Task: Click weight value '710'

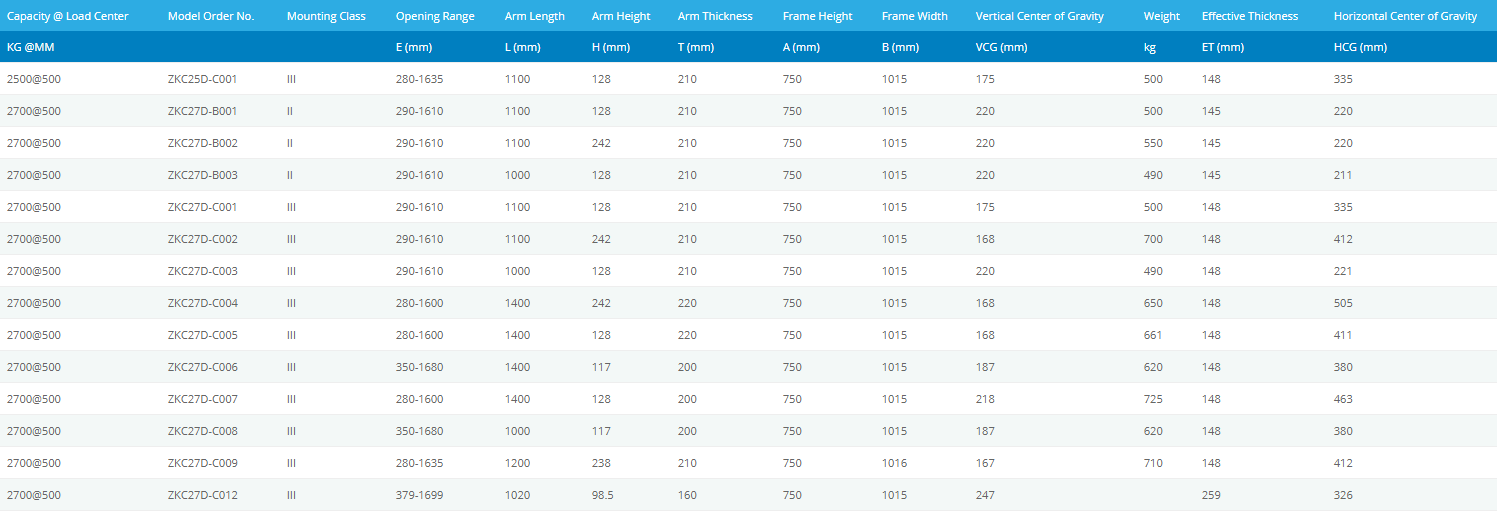Action: [x=1153, y=463]
